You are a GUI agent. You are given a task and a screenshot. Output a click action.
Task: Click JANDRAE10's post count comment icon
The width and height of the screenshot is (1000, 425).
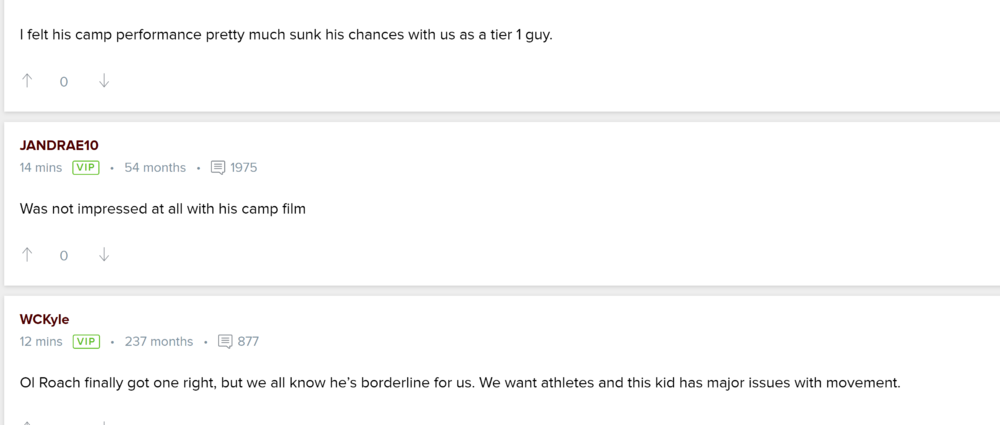coord(218,168)
